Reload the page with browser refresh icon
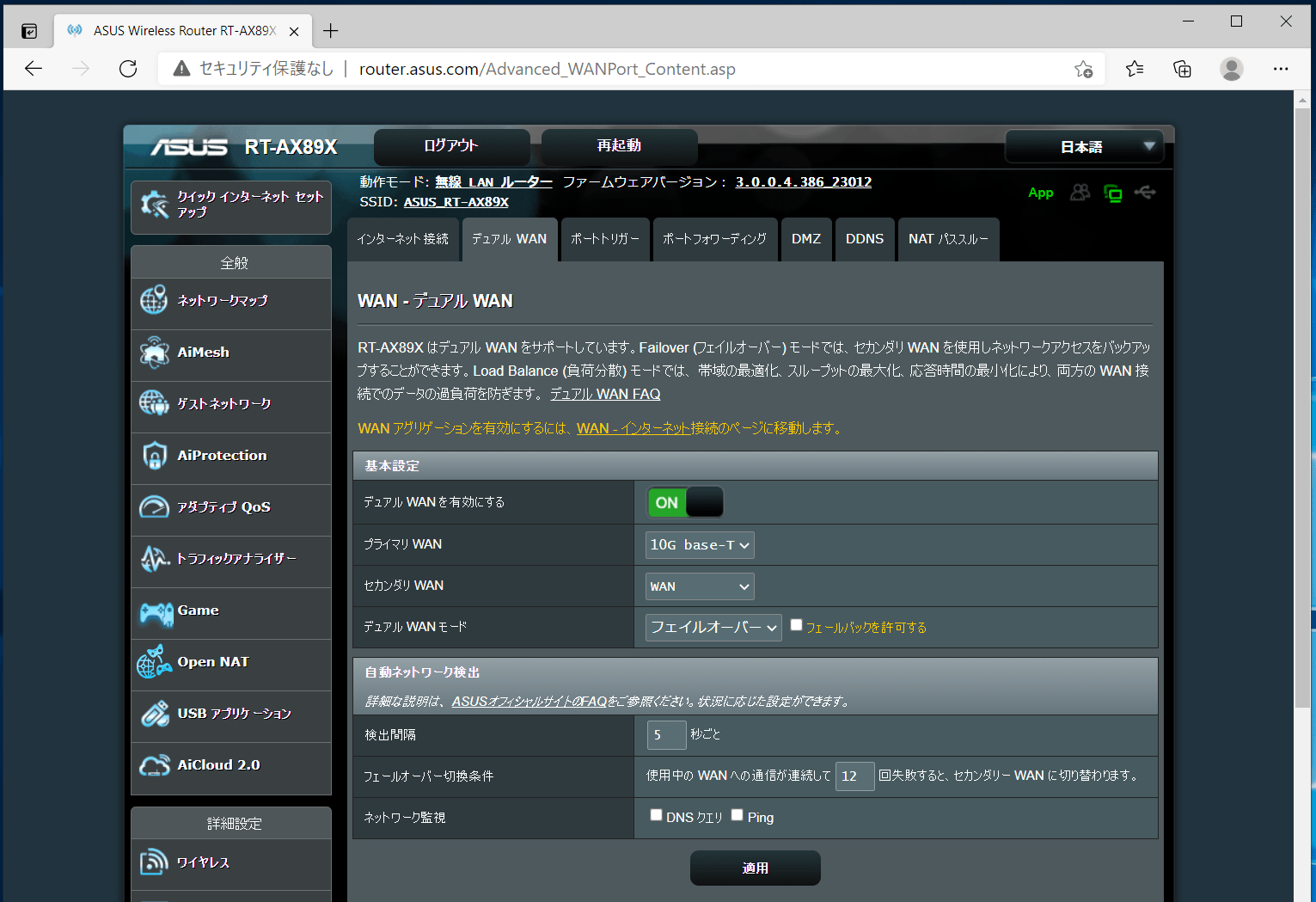Image resolution: width=1316 pixels, height=902 pixels. (128, 69)
